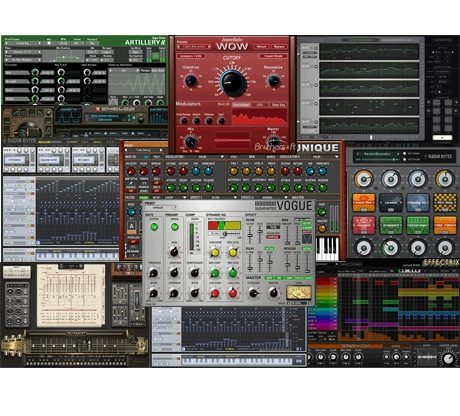Image resolution: width=460 pixels, height=416 pixels.
Task: Click the chord sheet display in Guitarist
Action: click(70, 295)
